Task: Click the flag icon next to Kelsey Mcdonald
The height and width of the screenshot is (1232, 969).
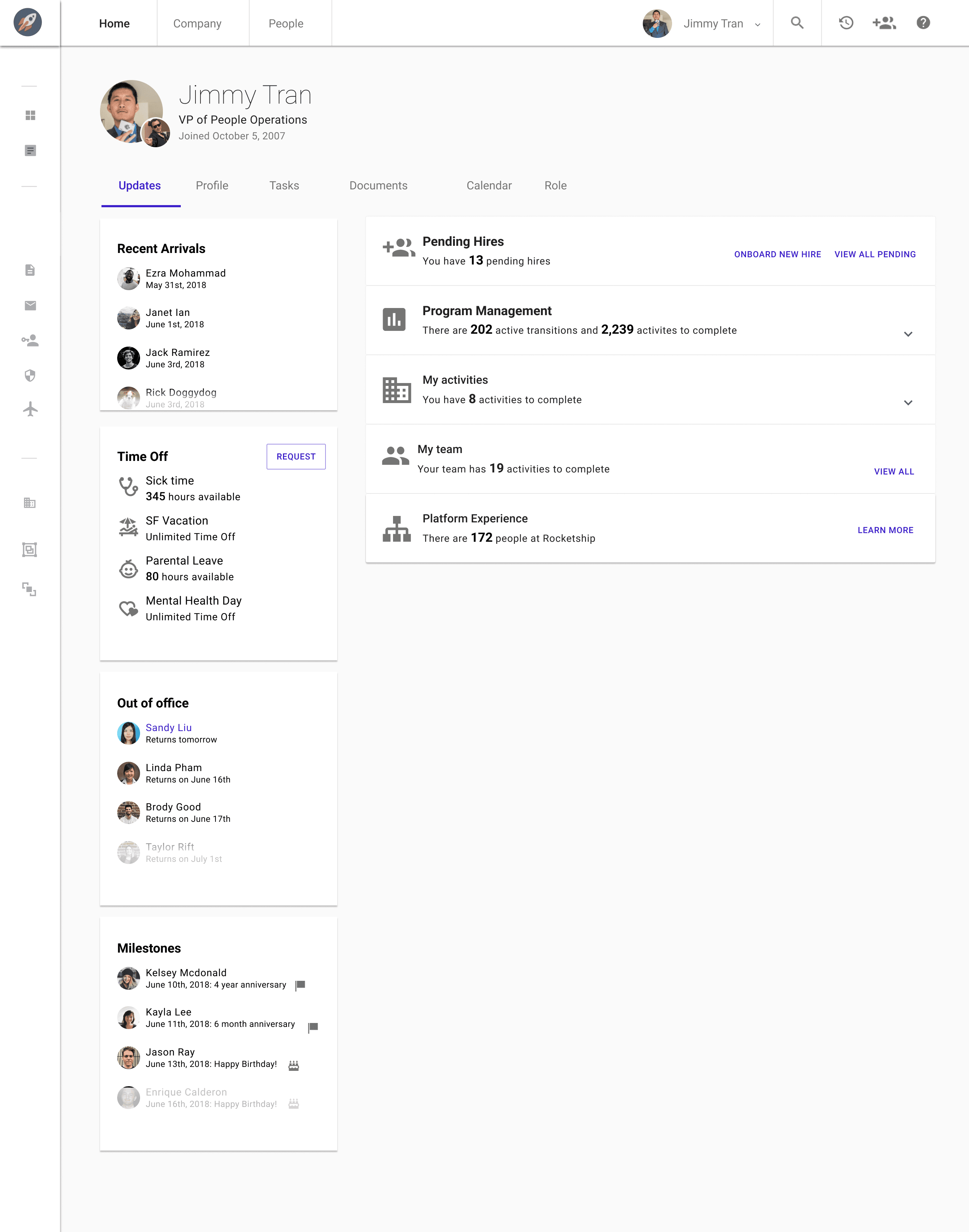Action: 301,985
